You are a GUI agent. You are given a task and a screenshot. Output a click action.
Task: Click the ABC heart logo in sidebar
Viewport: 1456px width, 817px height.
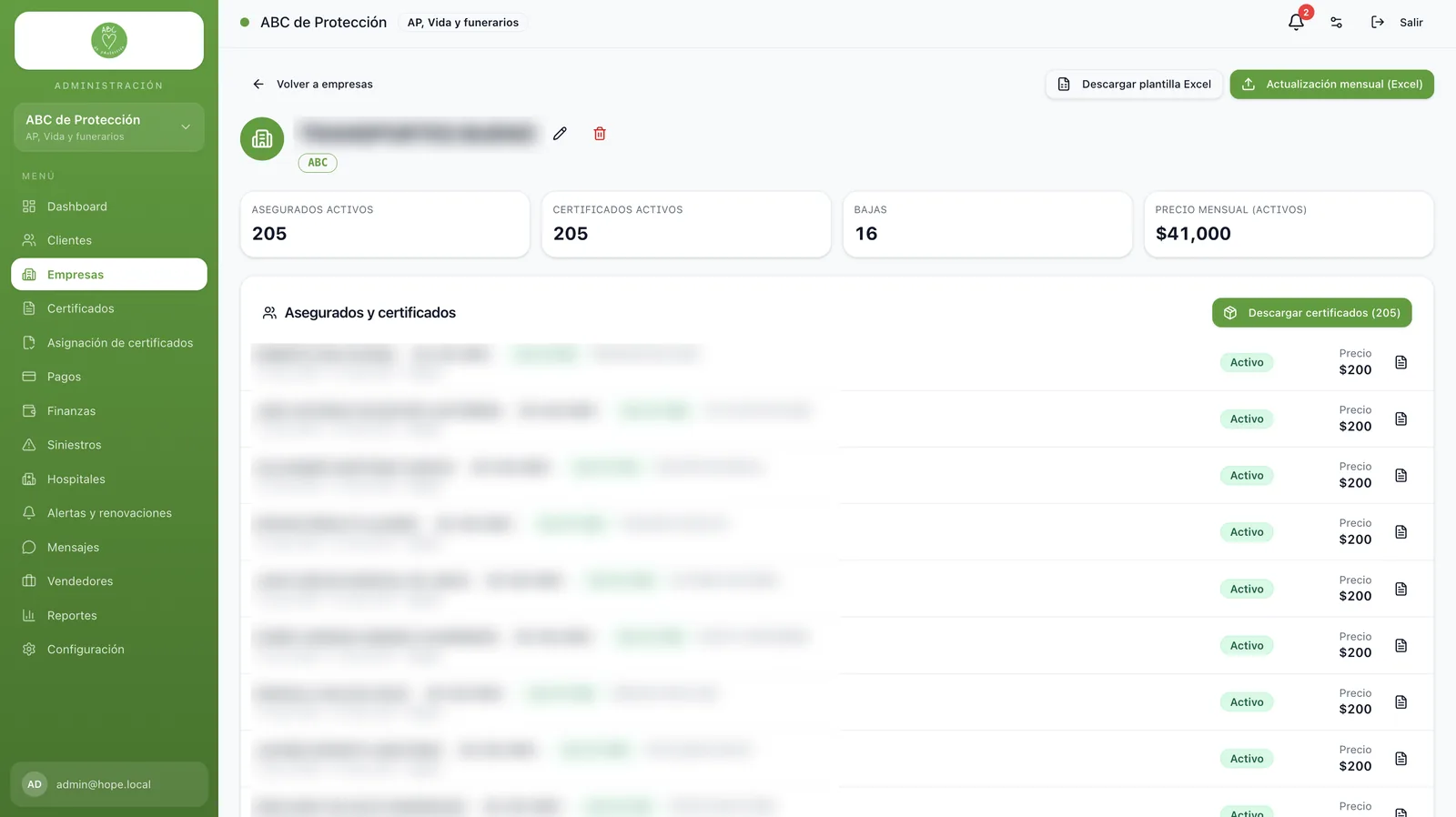(x=109, y=40)
